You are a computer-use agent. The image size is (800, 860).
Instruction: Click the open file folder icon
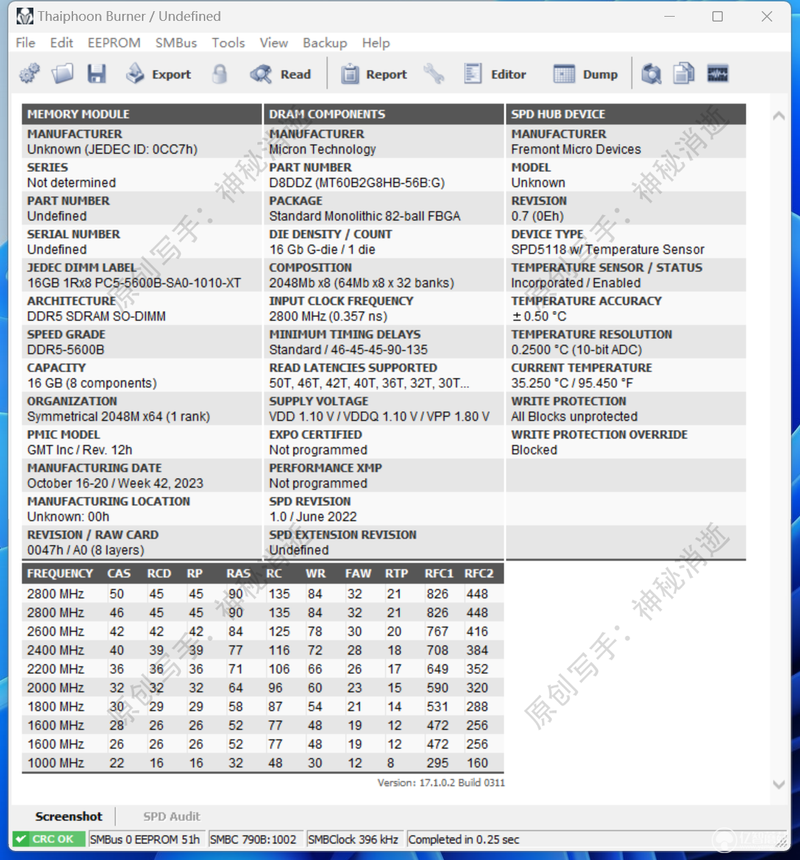[63, 73]
